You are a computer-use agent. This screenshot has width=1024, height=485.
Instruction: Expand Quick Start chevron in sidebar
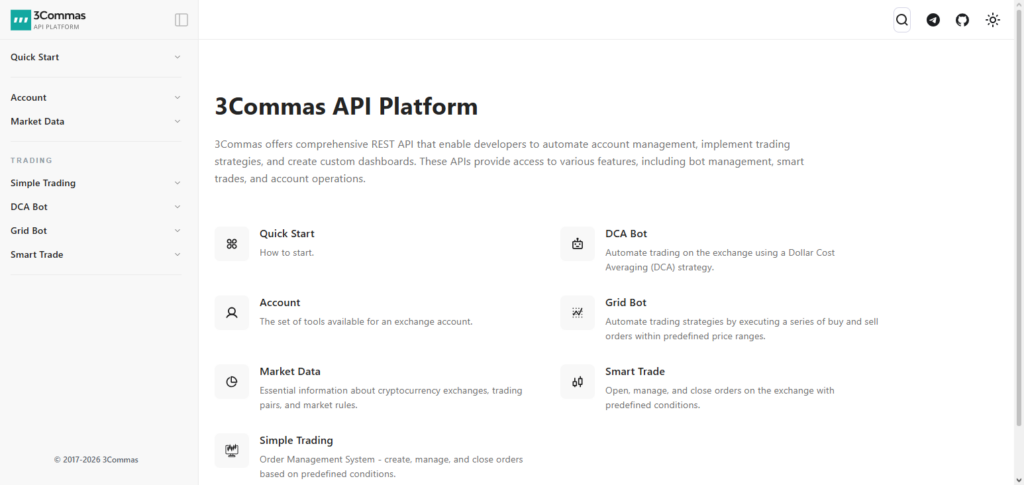click(x=178, y=57)
